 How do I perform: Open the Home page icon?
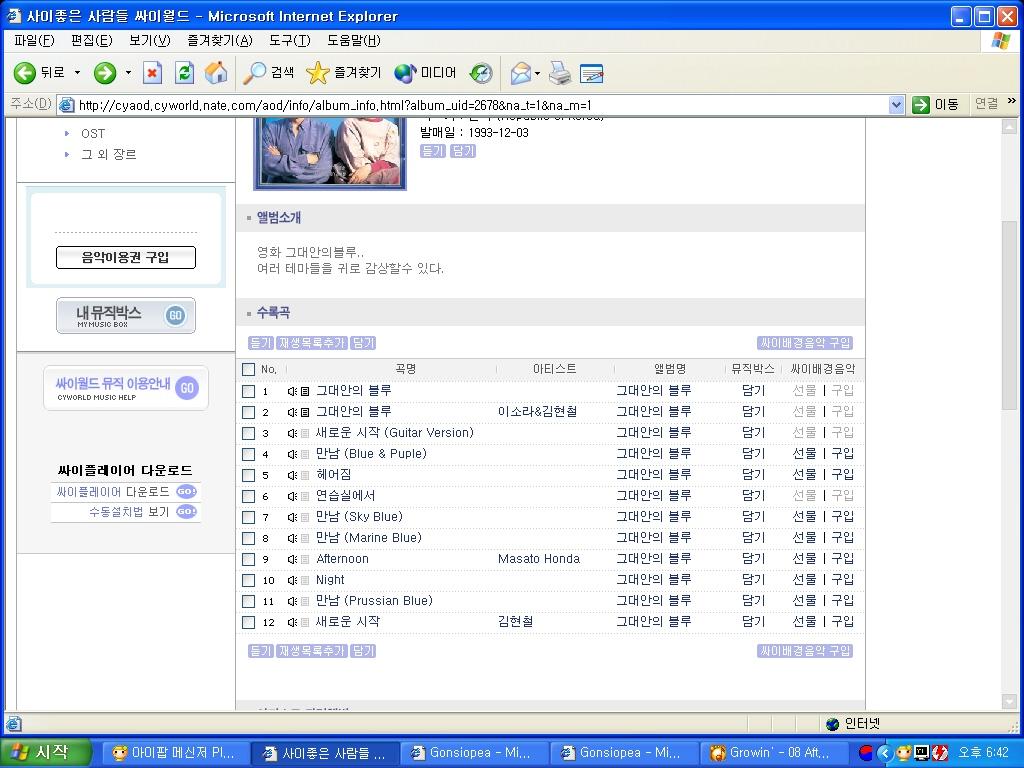pos(216,72)
